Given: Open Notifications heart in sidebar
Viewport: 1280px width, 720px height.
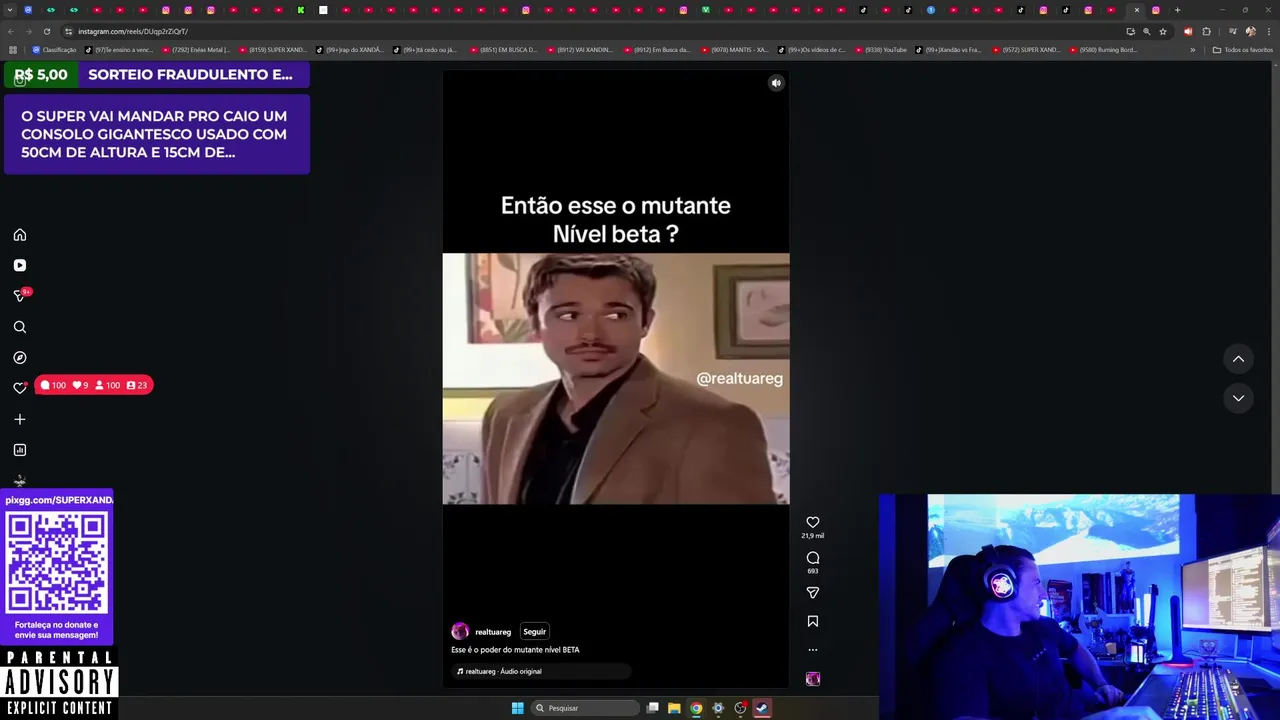Looking at the screenshot, I should [20, 388].
